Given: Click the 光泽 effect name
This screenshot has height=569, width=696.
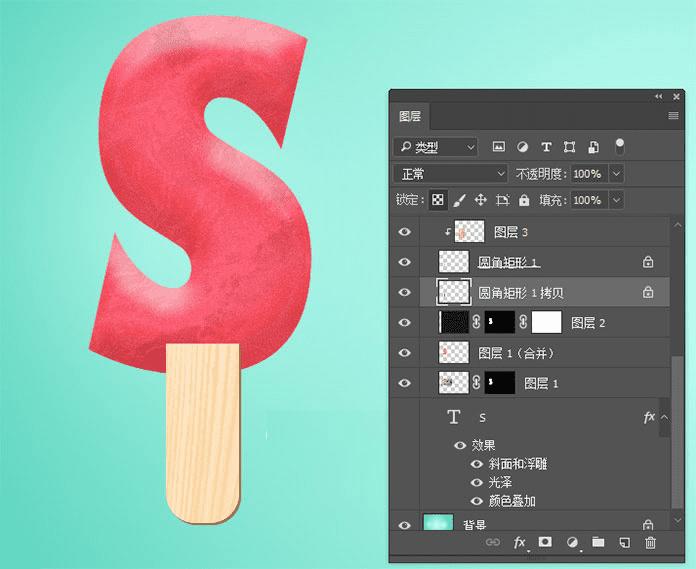Looking at the screenshot, I should (x=500, y=482).
